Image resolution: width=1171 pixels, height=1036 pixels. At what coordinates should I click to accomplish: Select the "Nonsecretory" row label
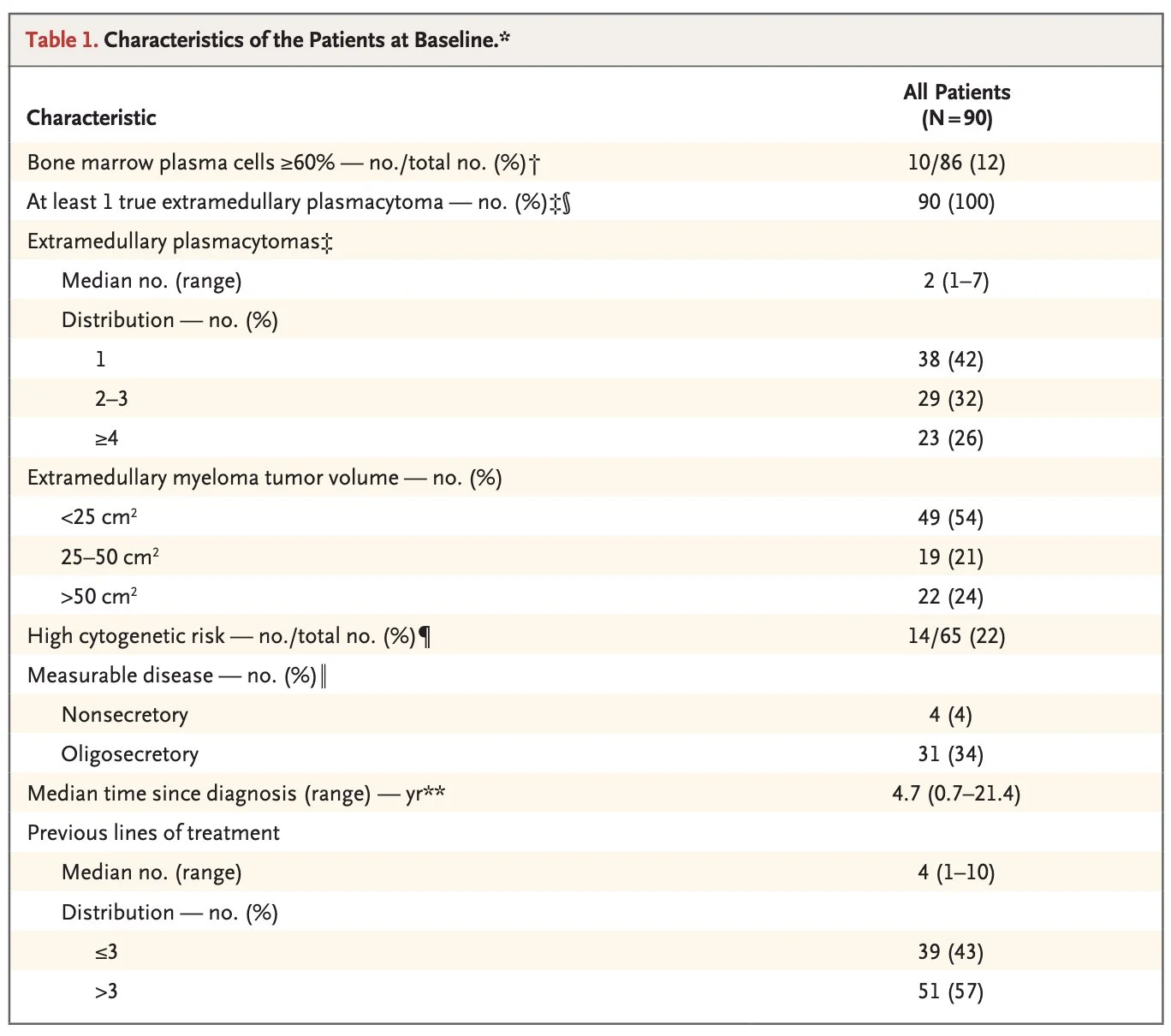(x=125, y=715)
